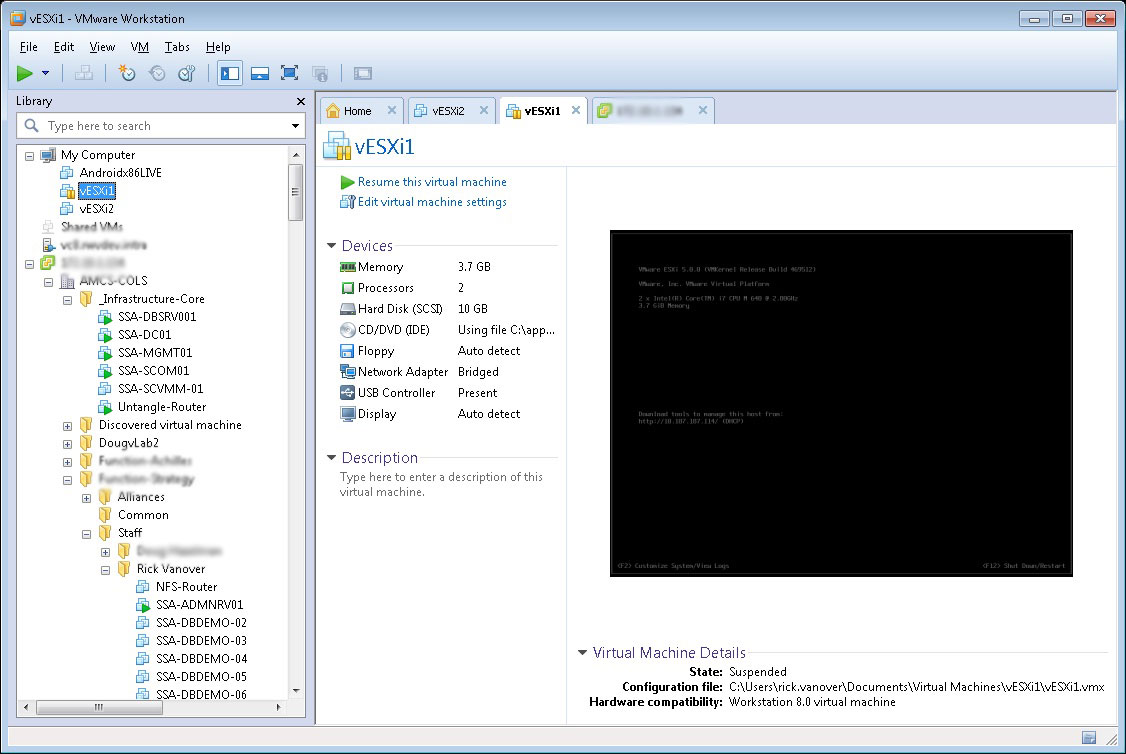
Task: Open the View menu
Action: 102,47
